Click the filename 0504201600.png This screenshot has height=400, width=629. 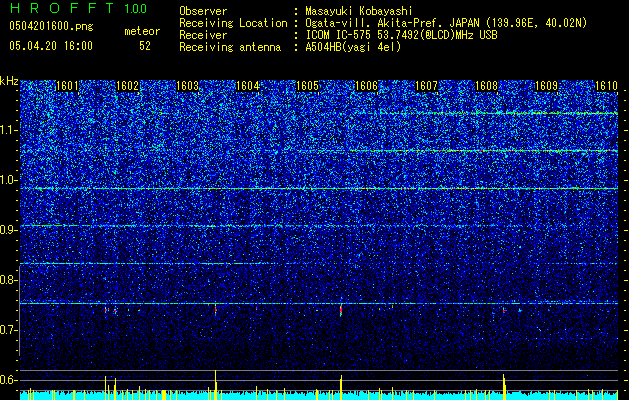point(51,27)
